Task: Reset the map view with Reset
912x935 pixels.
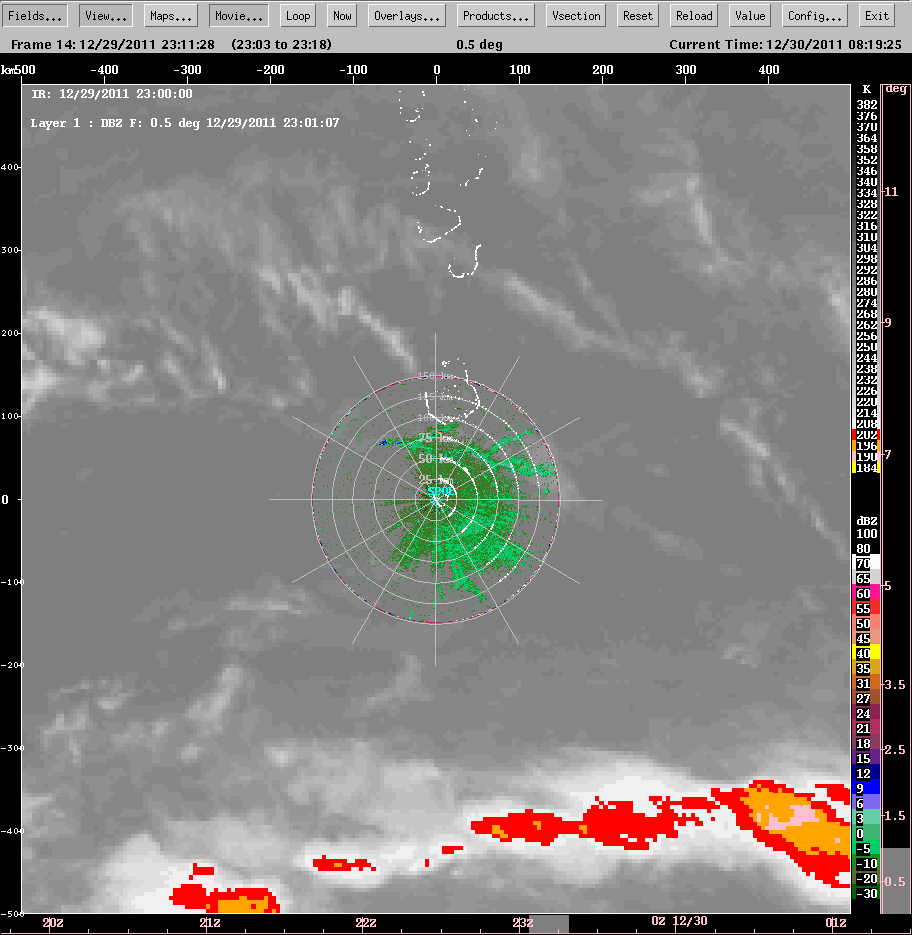Action: point(638,16)
